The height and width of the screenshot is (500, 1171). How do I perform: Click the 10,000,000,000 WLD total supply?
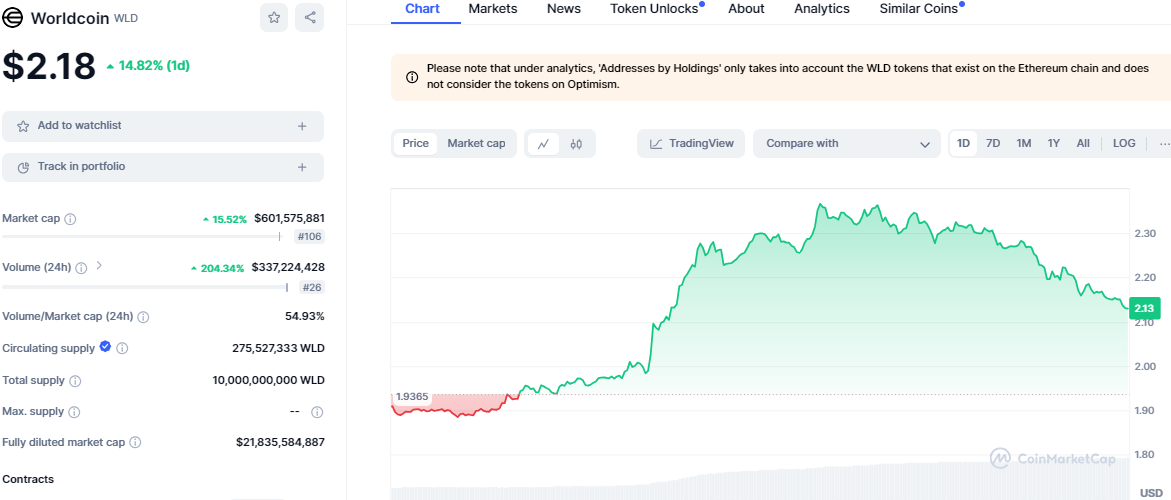pyautogui.click(x=269, y=381)
